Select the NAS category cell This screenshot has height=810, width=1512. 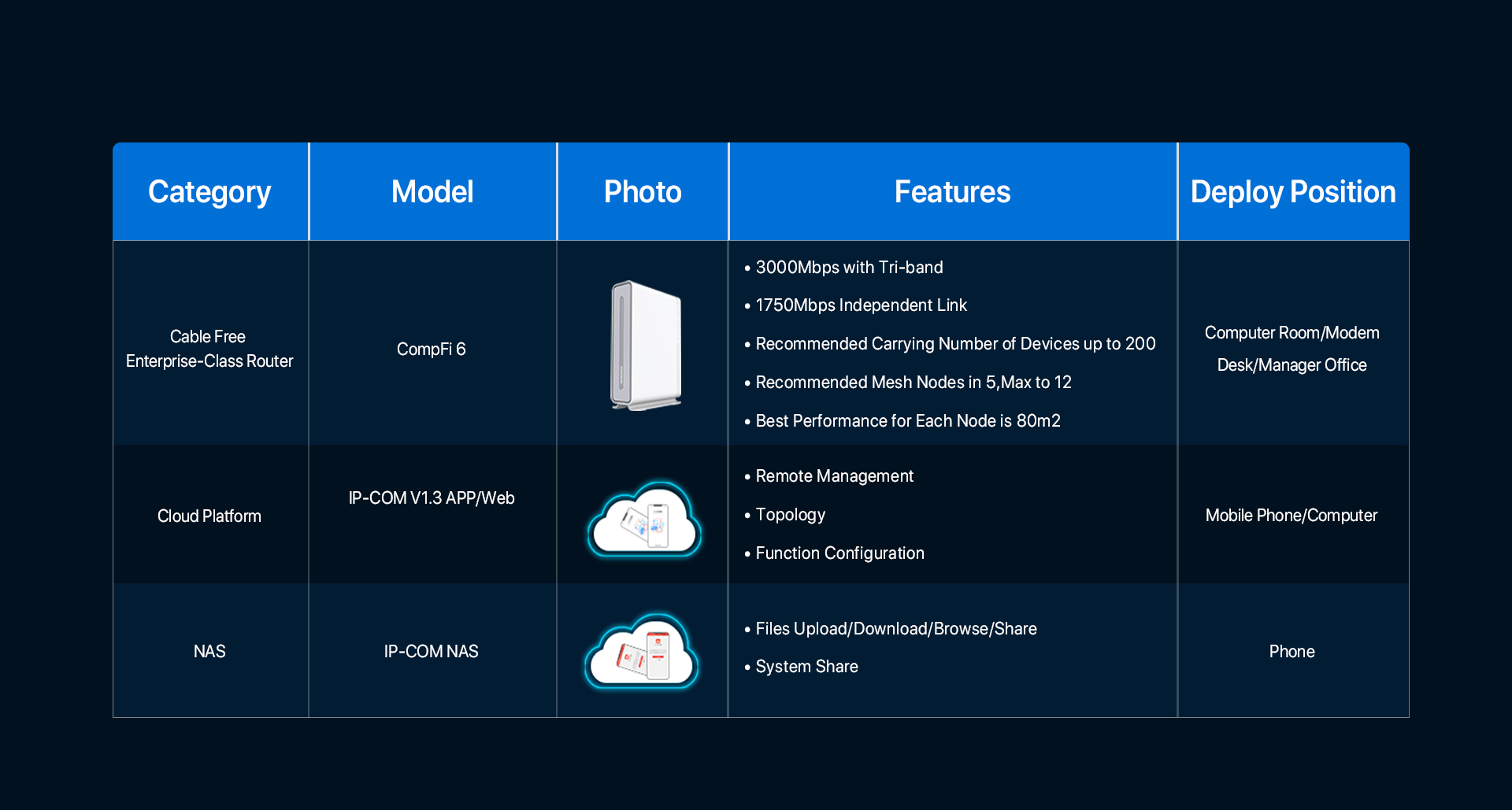point(209,652)
